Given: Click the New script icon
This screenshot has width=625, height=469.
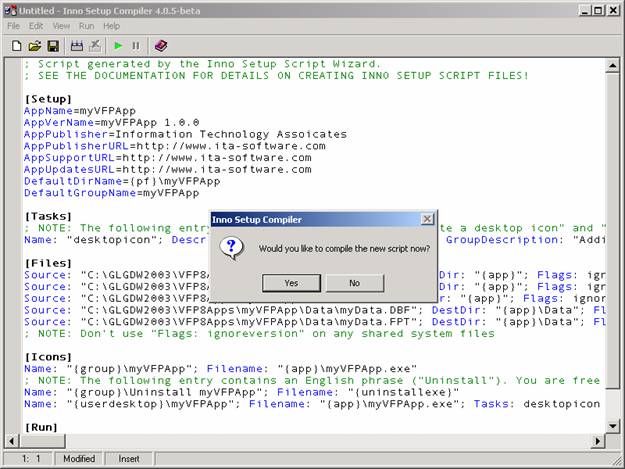Looking at the screenshot, I should click(x=16, y=46).
